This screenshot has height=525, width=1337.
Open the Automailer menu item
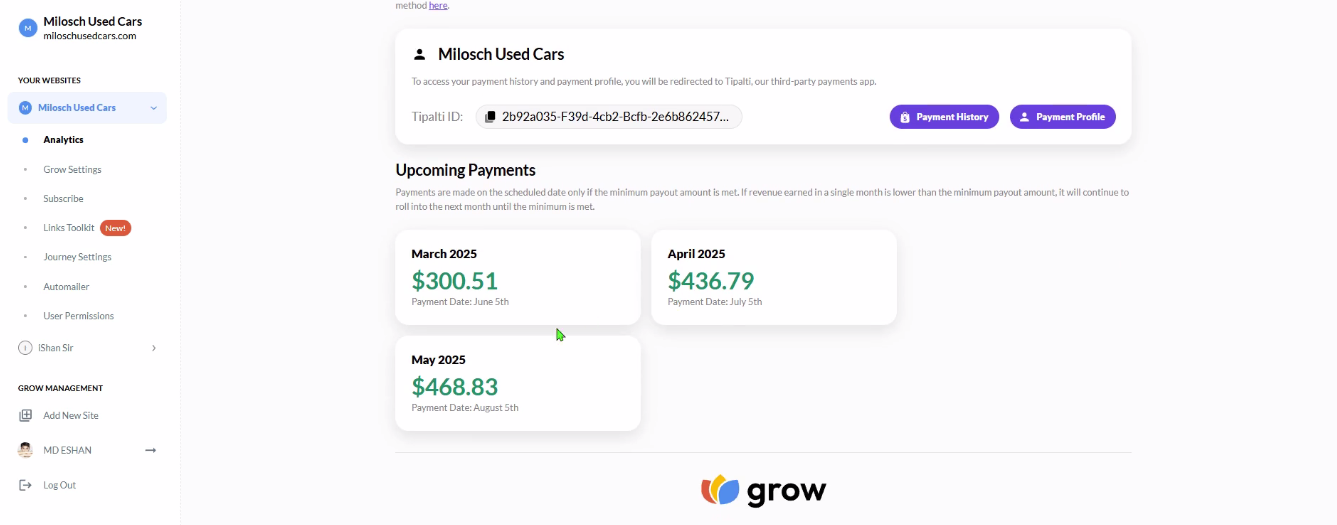[66, 287]
